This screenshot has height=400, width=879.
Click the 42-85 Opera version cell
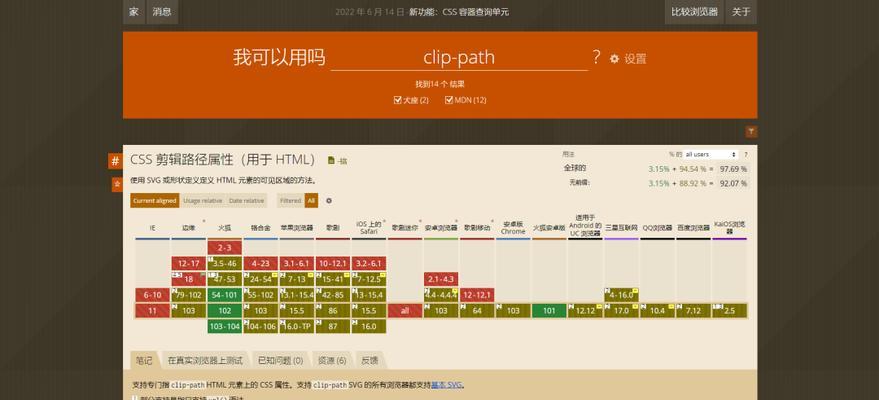point(332,295)
